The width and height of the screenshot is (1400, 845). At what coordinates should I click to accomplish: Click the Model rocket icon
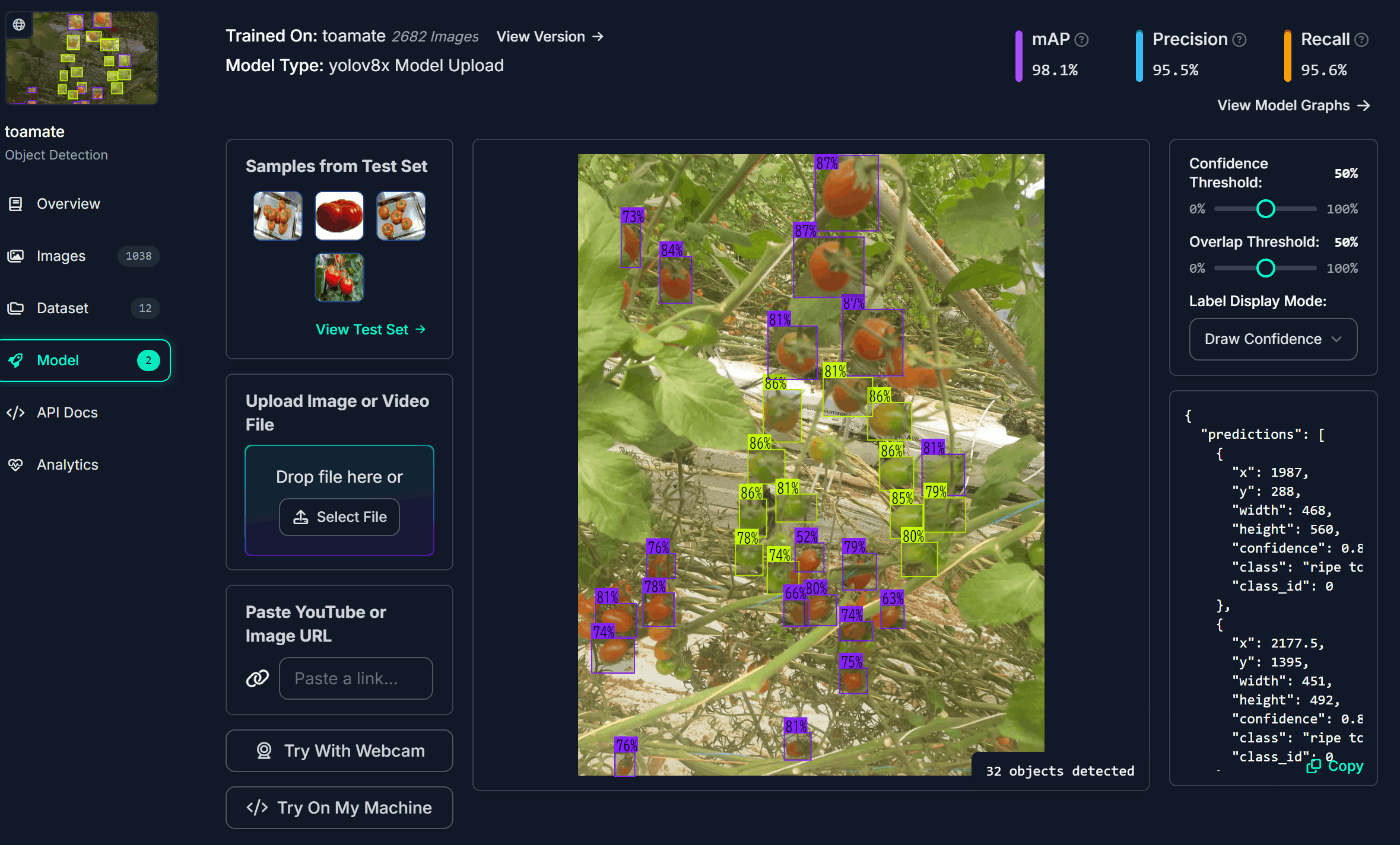click(x=15, y=360)
